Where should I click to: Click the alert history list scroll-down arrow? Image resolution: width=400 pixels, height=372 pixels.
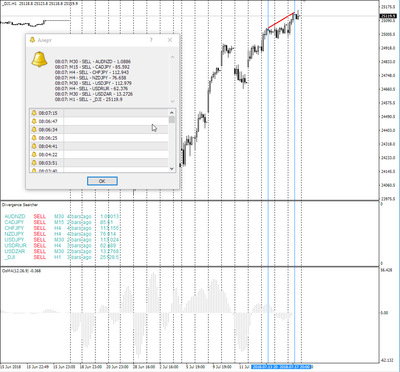tap(172, 168)
